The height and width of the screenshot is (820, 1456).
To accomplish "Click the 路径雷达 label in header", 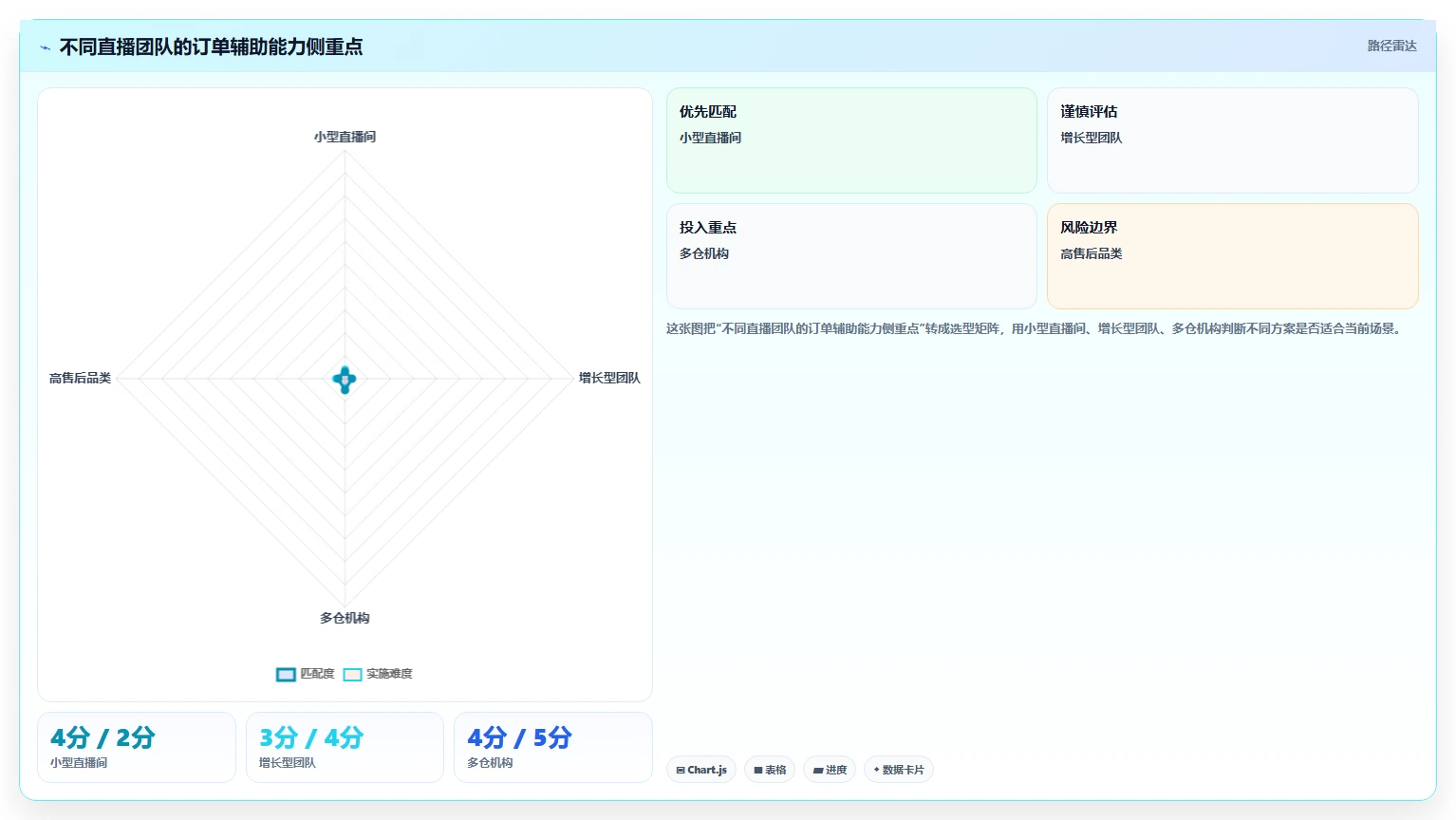I will pyautogui.click(x=1391, y=46).
